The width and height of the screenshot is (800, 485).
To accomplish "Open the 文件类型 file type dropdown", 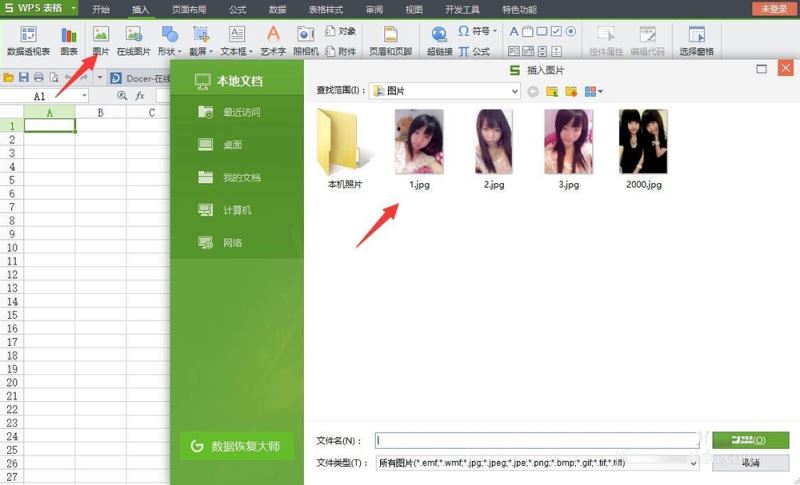I will pos(693,463).
